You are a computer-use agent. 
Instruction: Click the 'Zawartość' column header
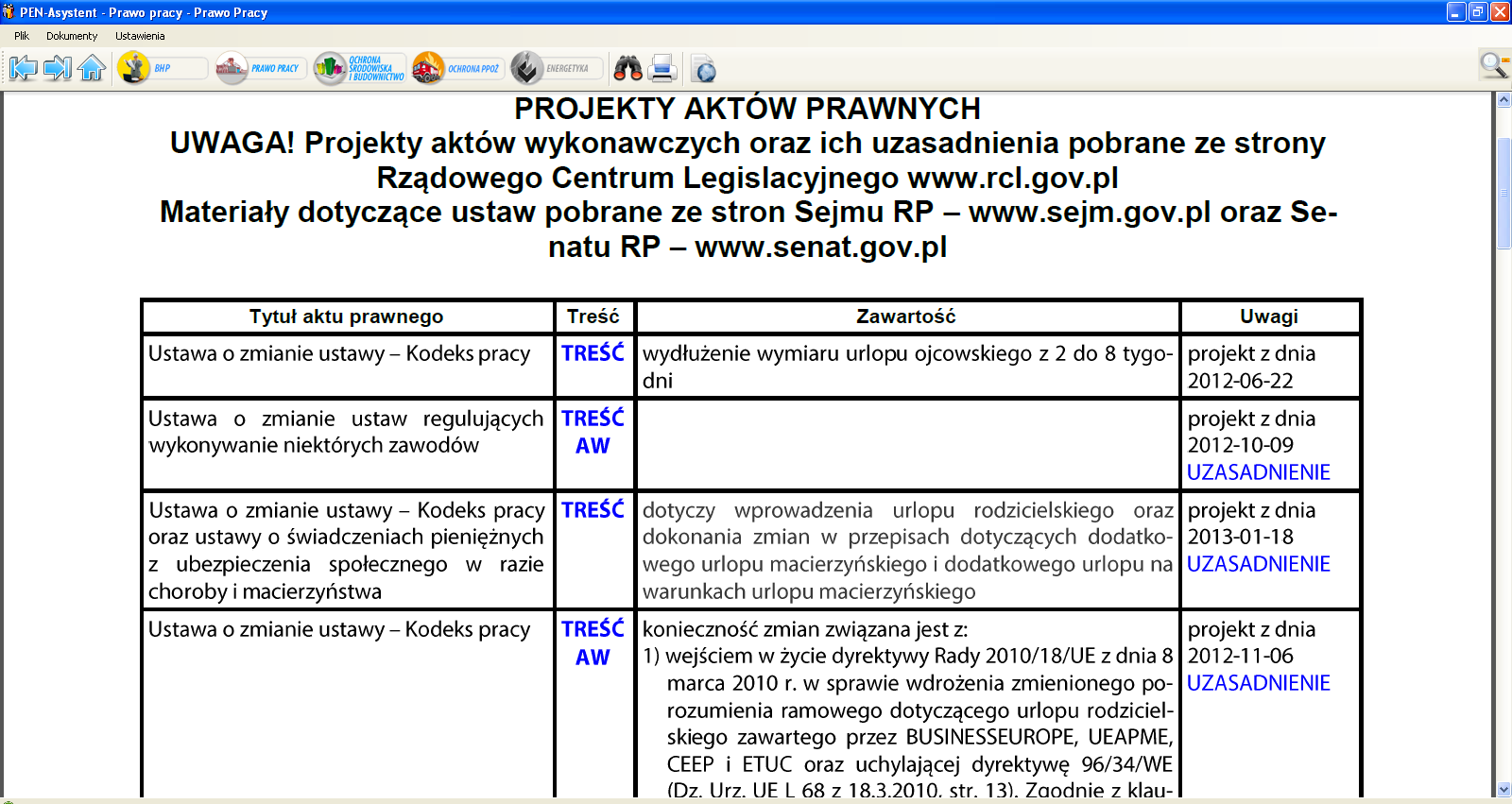(906, 316)
